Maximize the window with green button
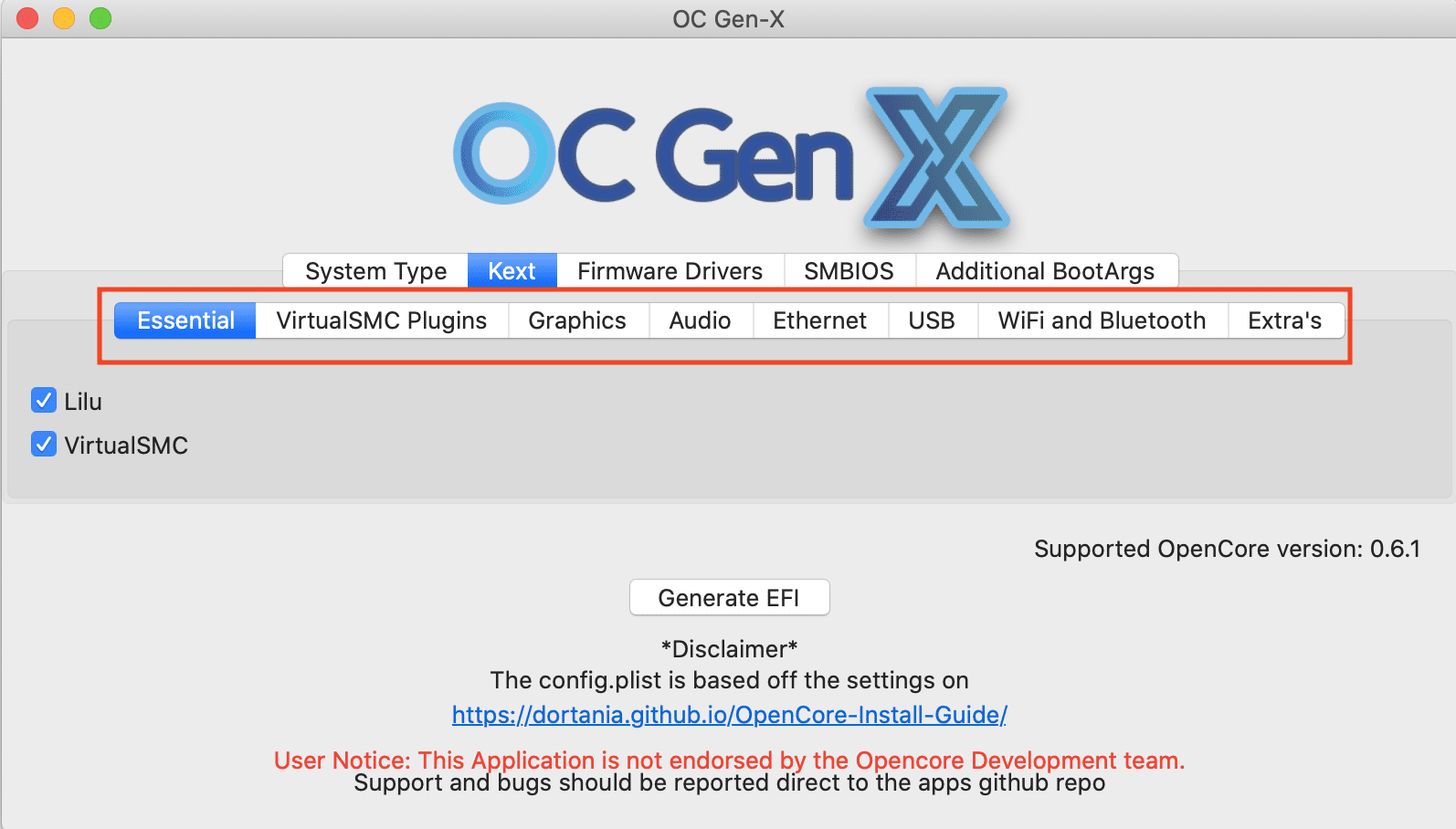Screen dimensions: 1456x829 [100, 18]
